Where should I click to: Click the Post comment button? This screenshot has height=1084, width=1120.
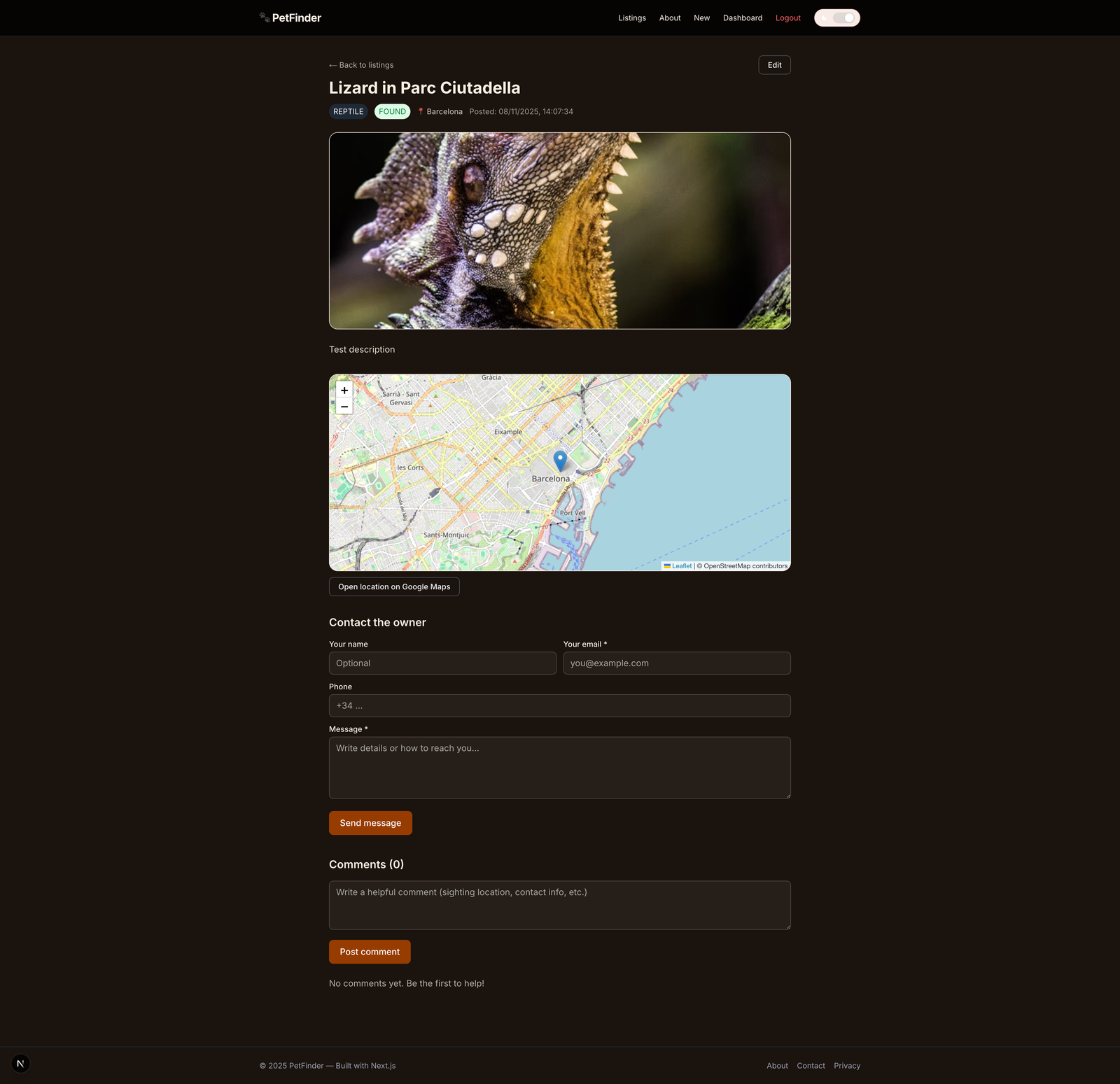[x=370, y=951]
